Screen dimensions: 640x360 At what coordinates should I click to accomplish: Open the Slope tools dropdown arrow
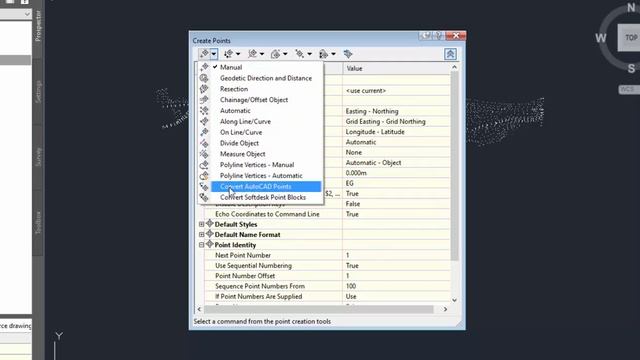pyautogui.click(x=333, y=54)
